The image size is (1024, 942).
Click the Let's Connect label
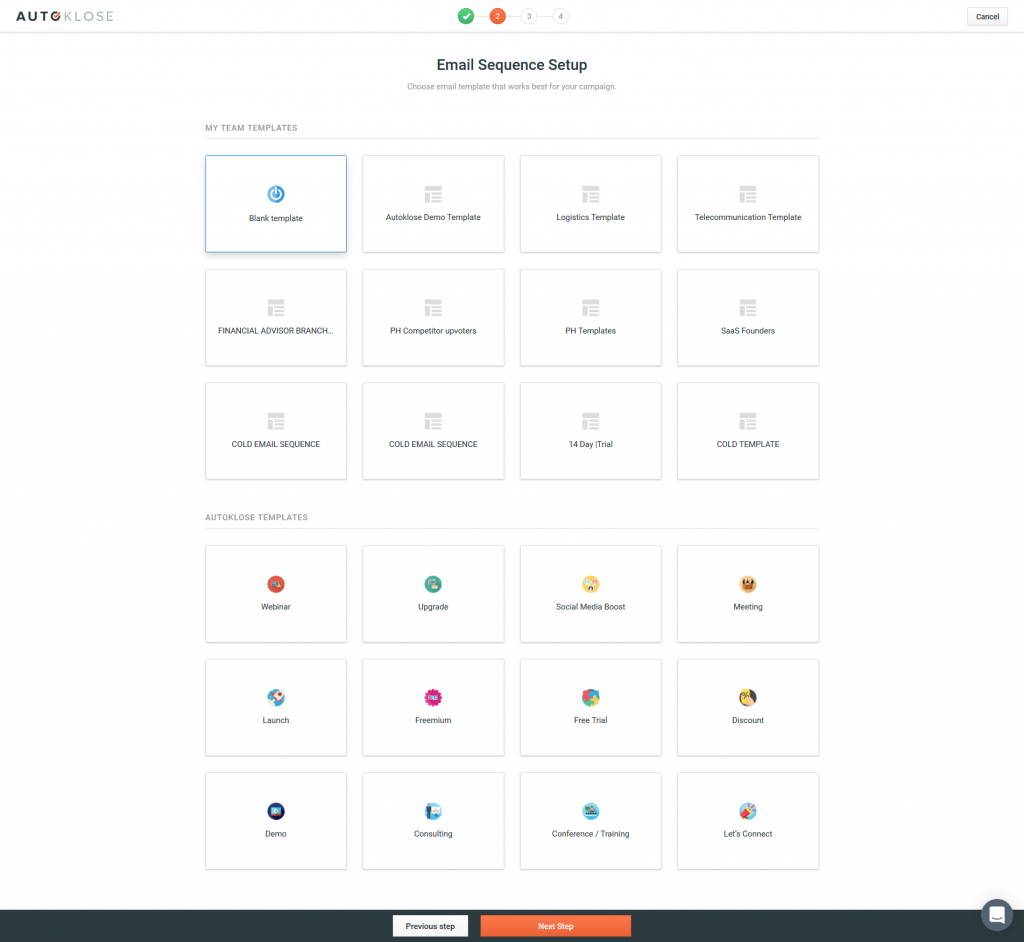coord(748,834)
